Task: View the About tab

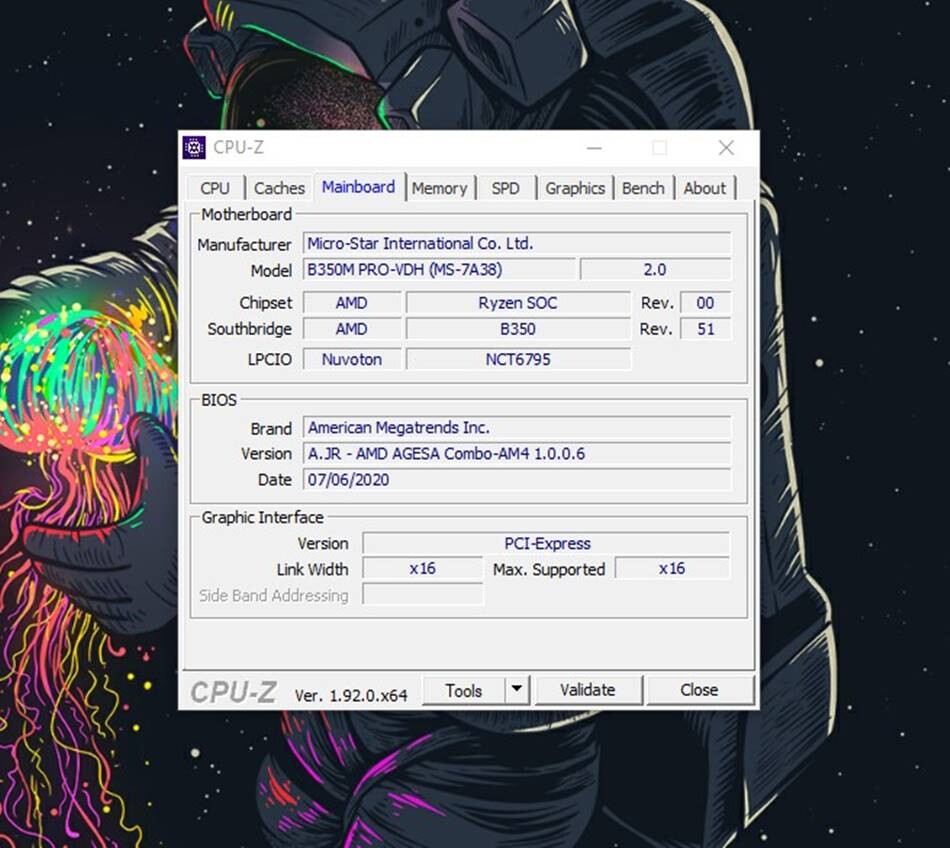Action: point(705,188)
